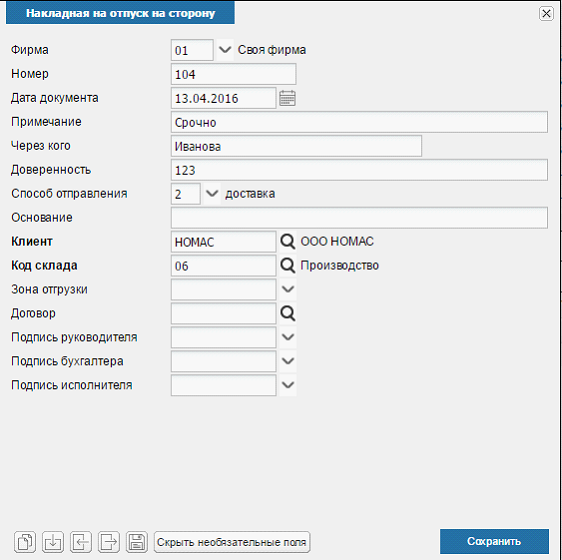Image resolution: width=562 pixels, height=560 pixels.
Task: Click the Сохранить button
Action: 494,541
